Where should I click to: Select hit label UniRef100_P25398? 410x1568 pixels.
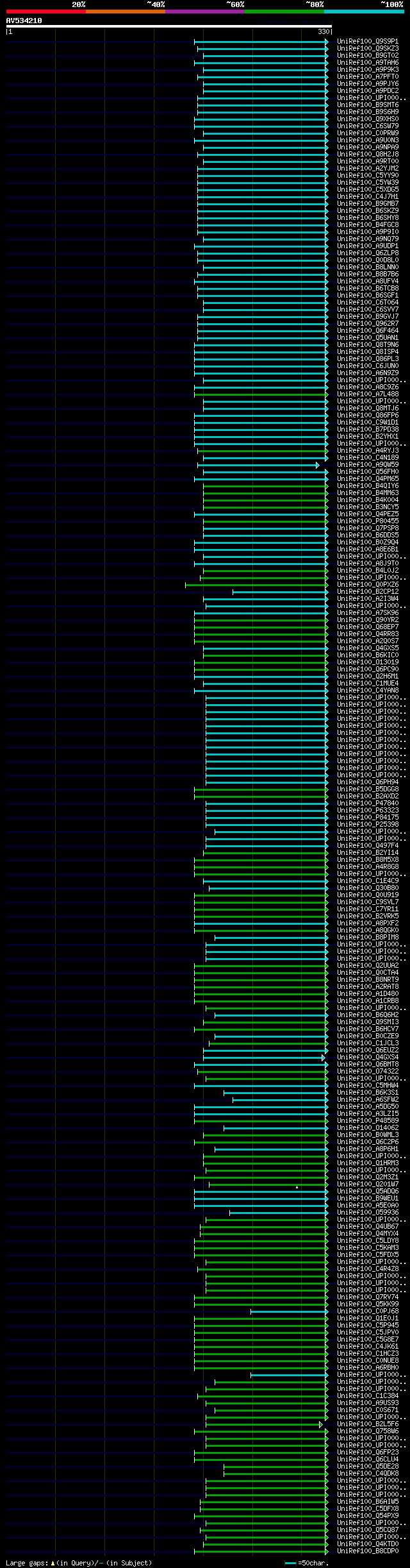tap(368, 824)
